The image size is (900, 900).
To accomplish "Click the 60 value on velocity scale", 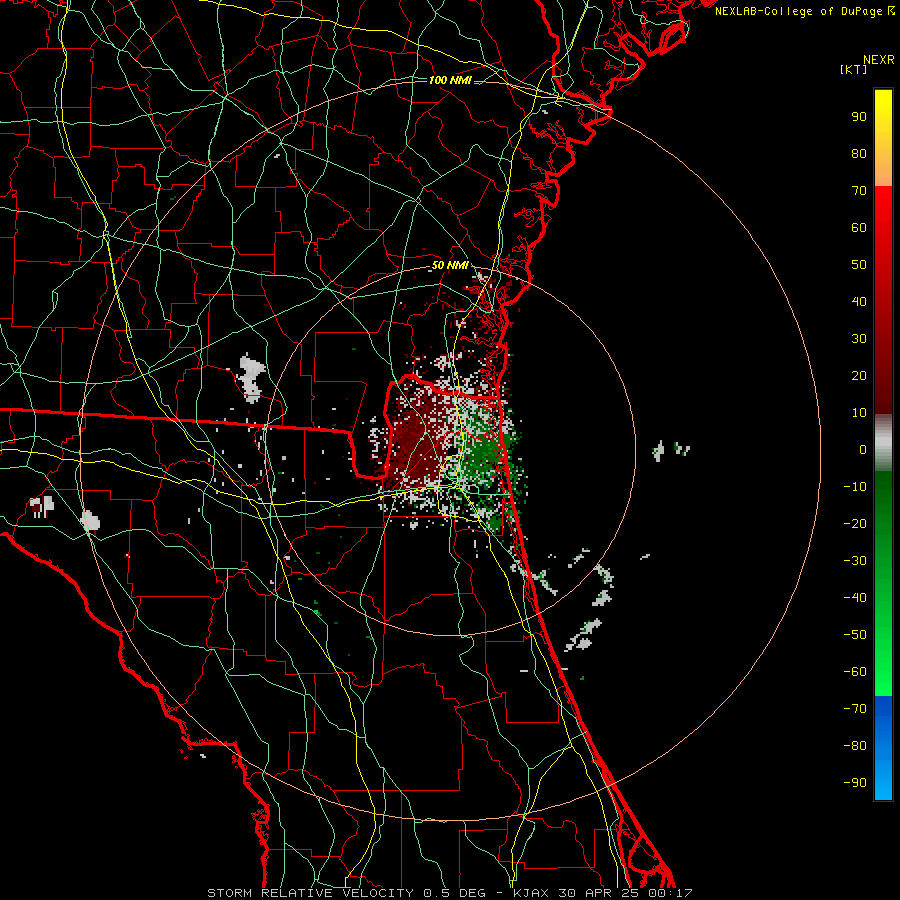I will click(859, 227).
